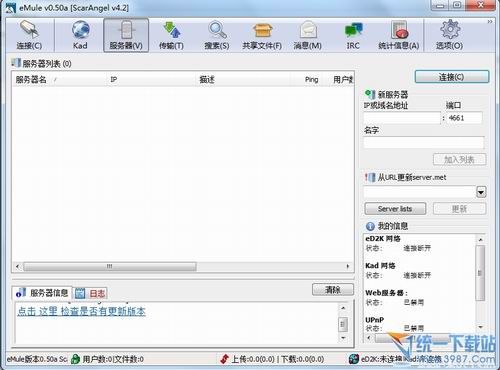Click the Update (更新) button
The height and width of the screenshot is (370, 500).
[x=459, y=209]
